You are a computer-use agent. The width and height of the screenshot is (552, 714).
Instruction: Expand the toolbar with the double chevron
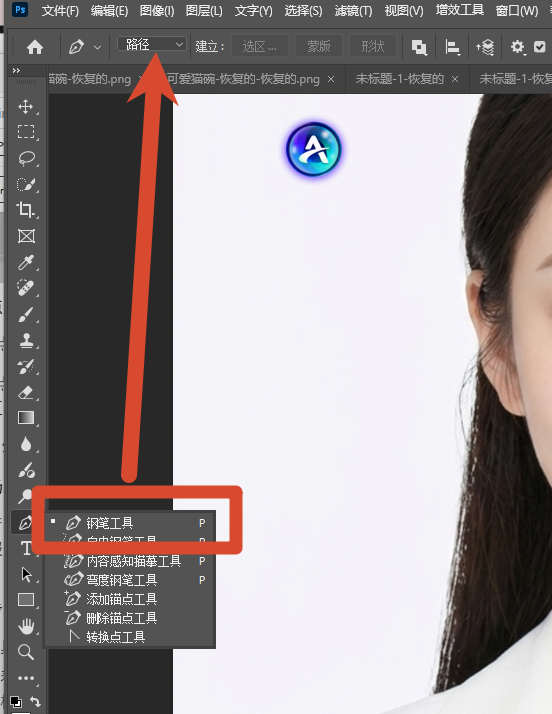16,71
